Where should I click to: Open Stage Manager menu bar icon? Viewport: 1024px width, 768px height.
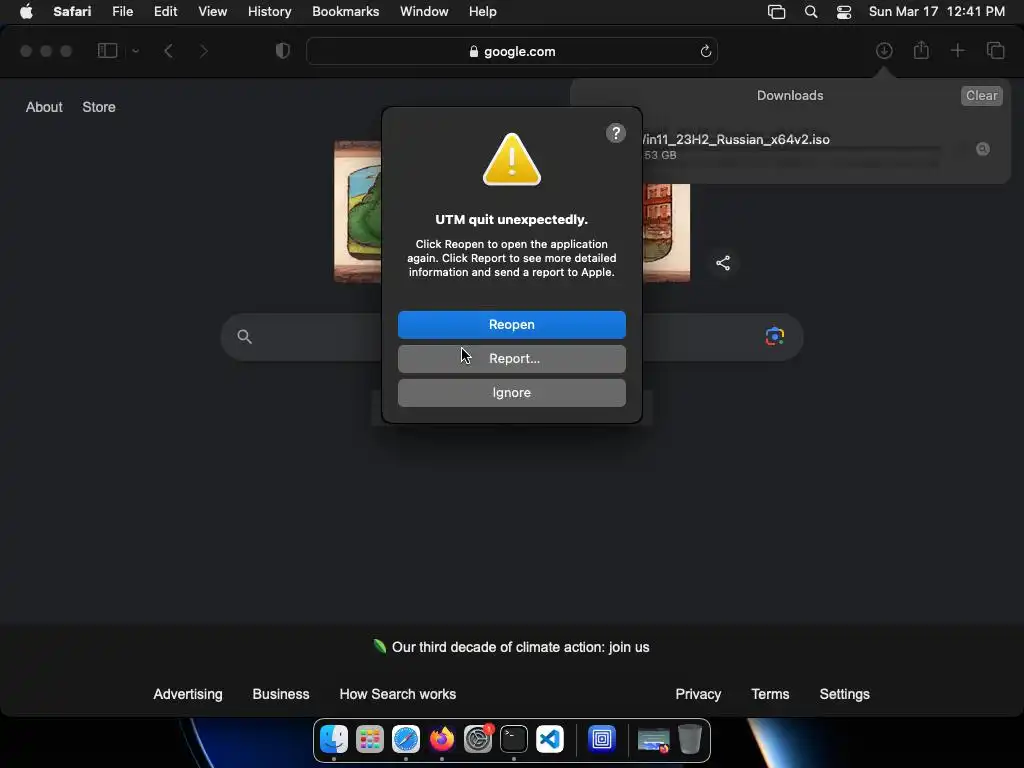coord(776,12)
